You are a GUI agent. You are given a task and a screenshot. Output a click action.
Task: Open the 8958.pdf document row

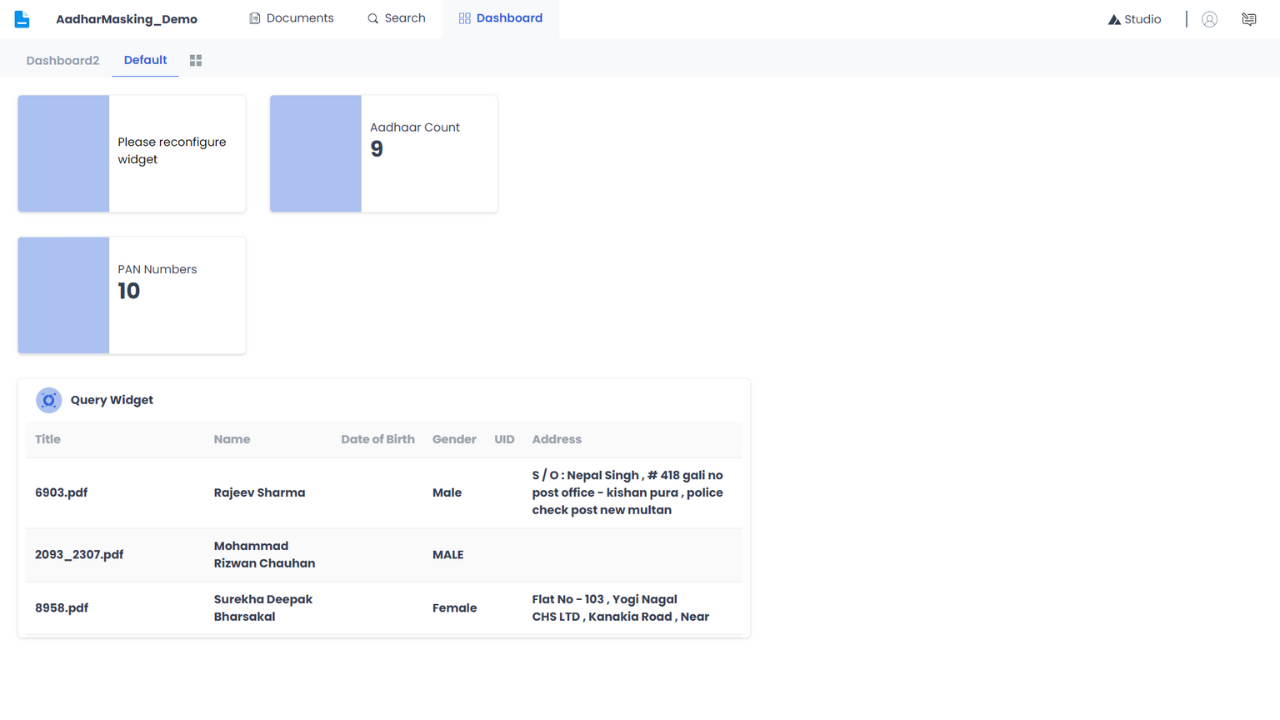coord(384,608)
